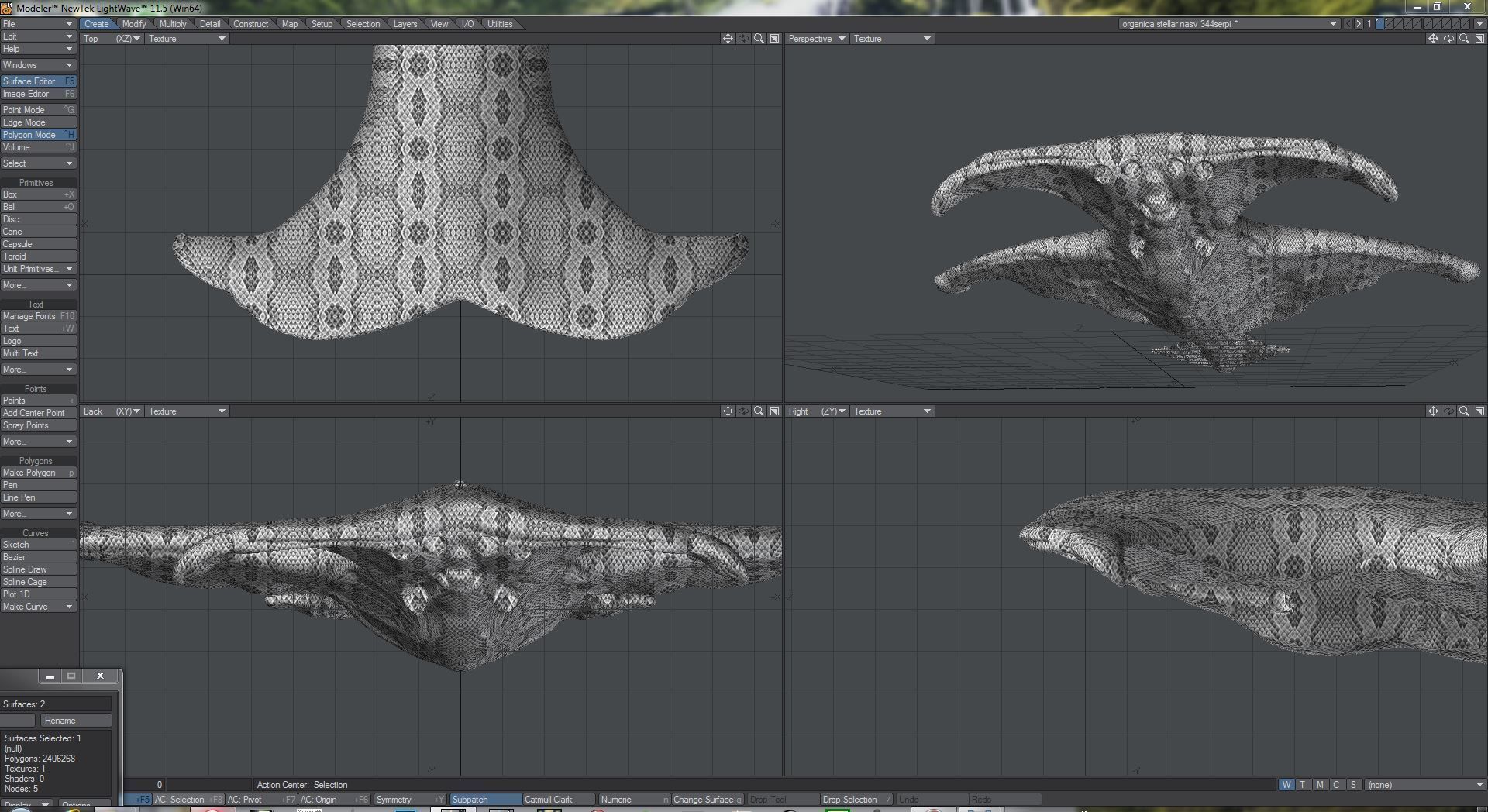
Task: Select the W weight map mode button
Action: (x=1286, y=785)
